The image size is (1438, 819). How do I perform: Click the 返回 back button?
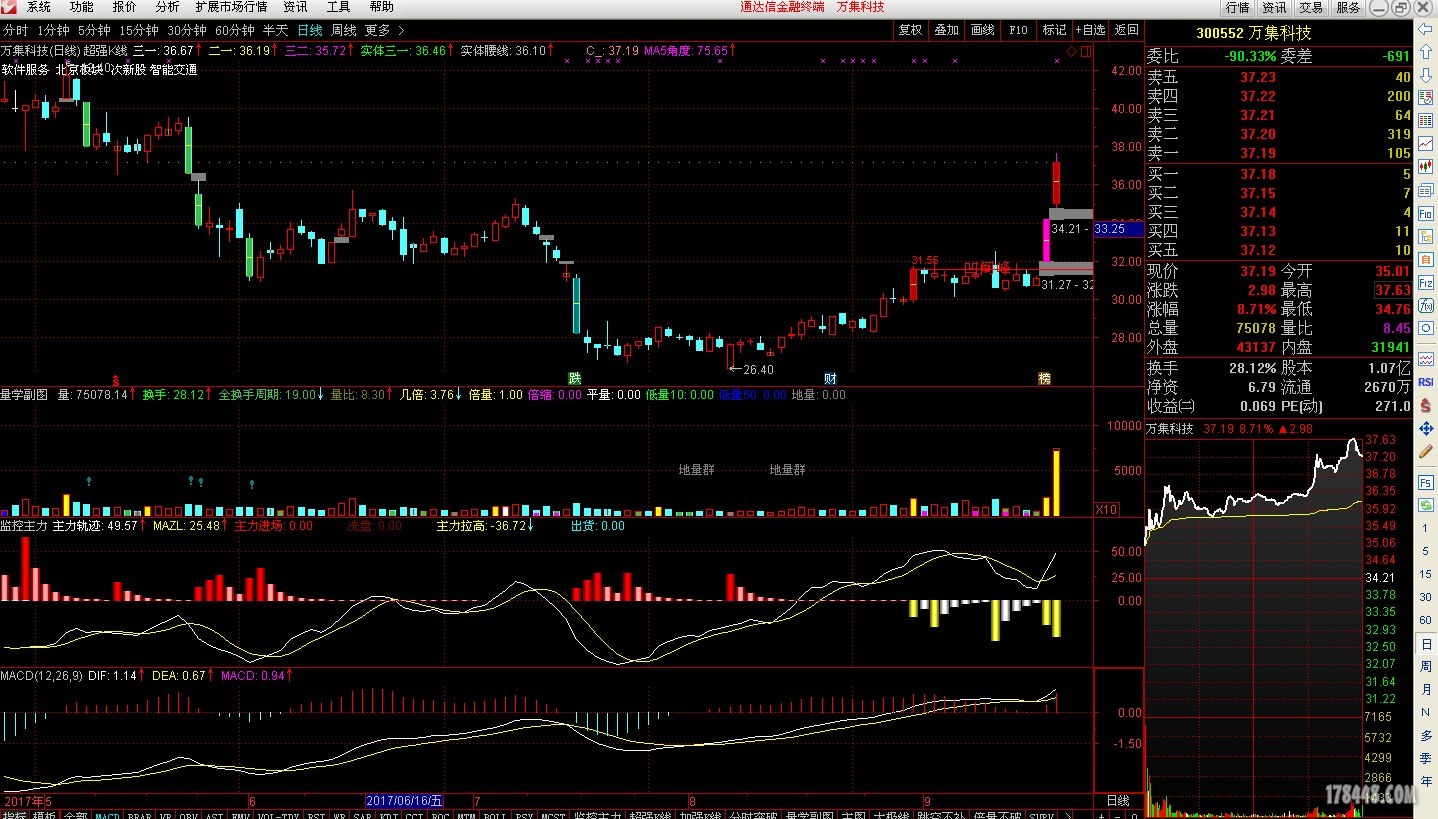pos(1127,30)
